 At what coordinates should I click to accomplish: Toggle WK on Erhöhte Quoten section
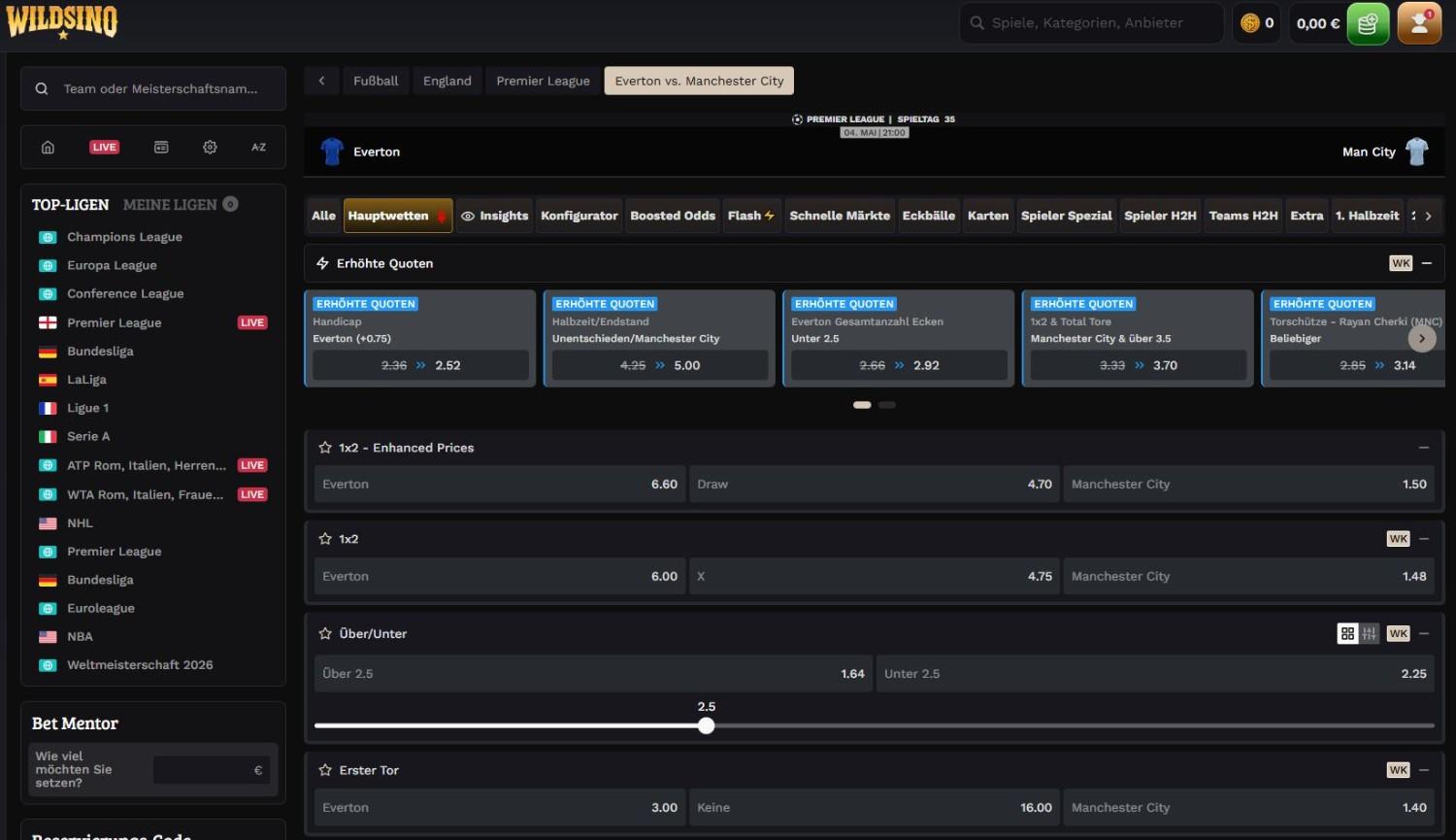tap(1401, 263)
